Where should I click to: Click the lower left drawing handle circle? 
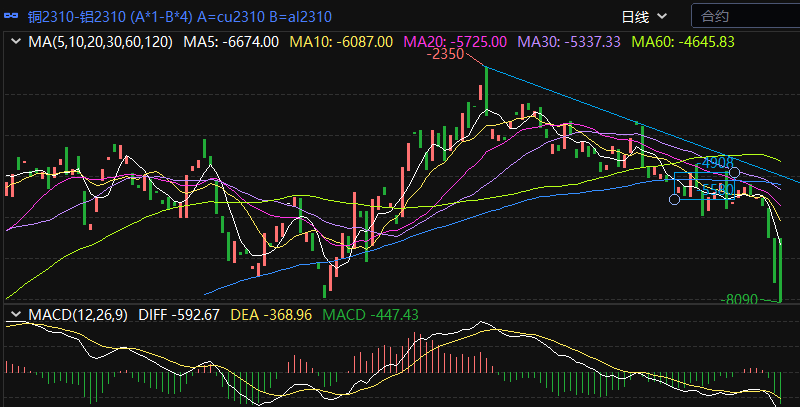pos(674,199)
